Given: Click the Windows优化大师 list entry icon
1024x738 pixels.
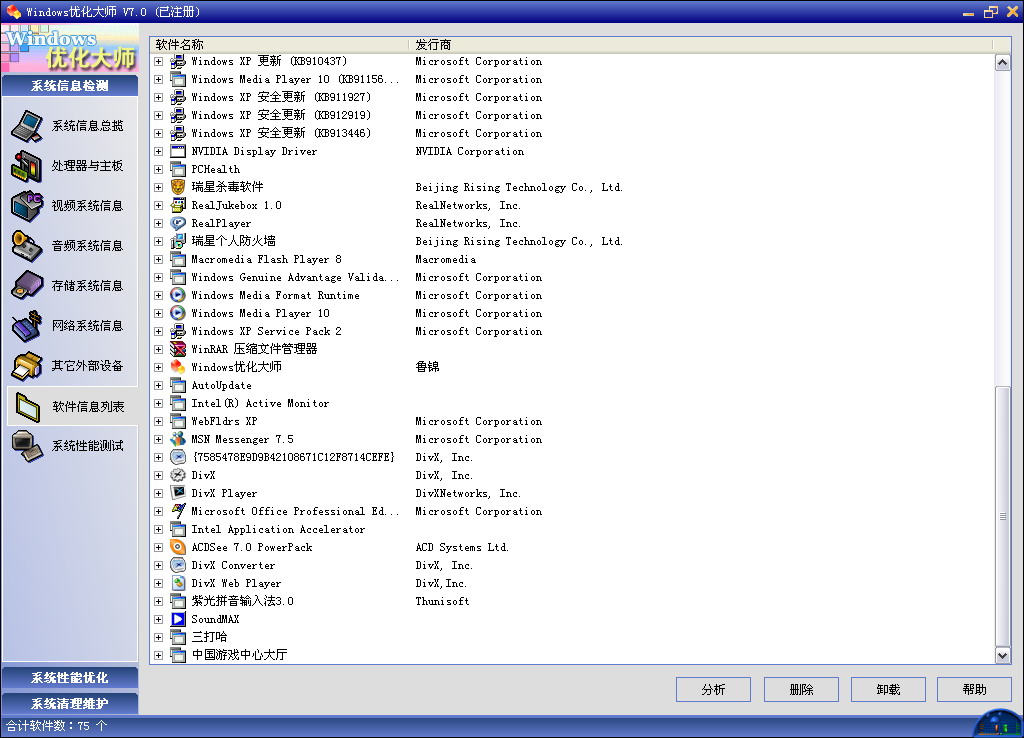Looking at the screenshot, I should [x=178, y=367].
